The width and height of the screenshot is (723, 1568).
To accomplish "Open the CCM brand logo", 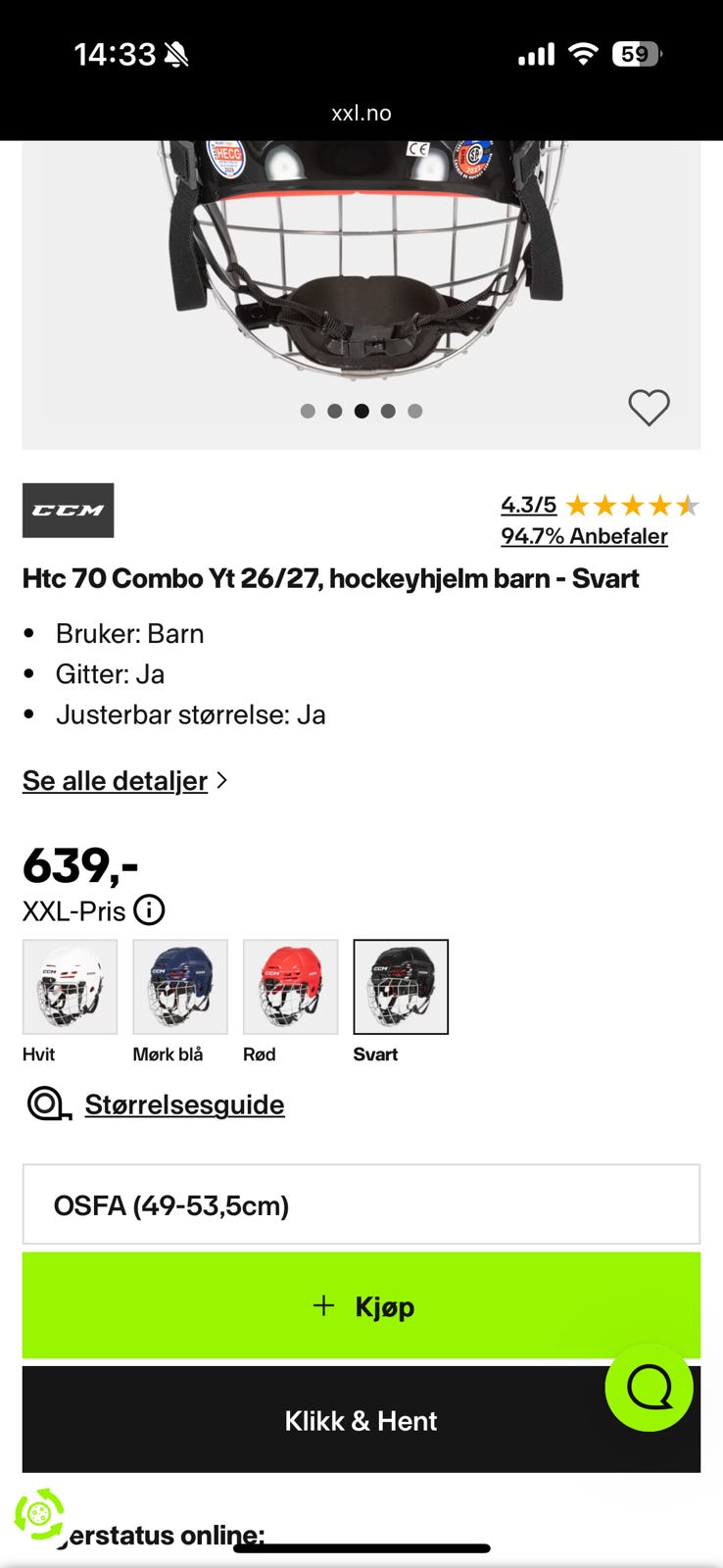I will tap(69, 510).
